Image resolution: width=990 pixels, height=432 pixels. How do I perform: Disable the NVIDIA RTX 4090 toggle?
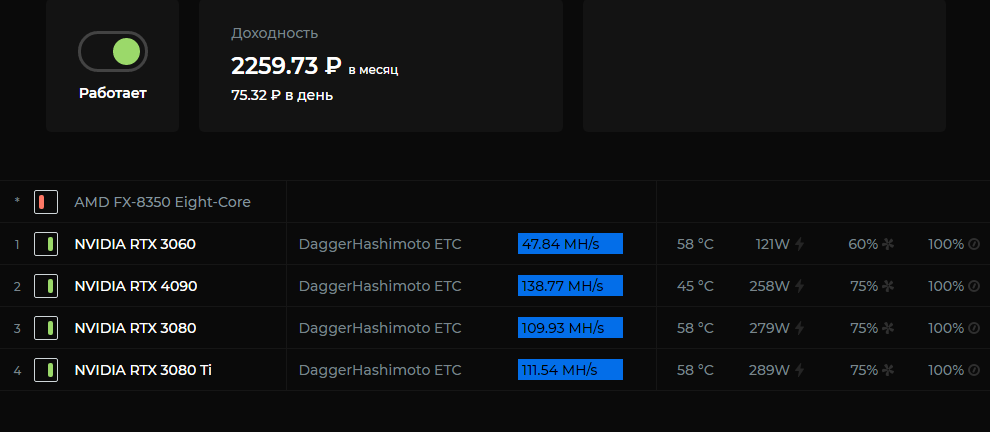(x=46, y=286)
